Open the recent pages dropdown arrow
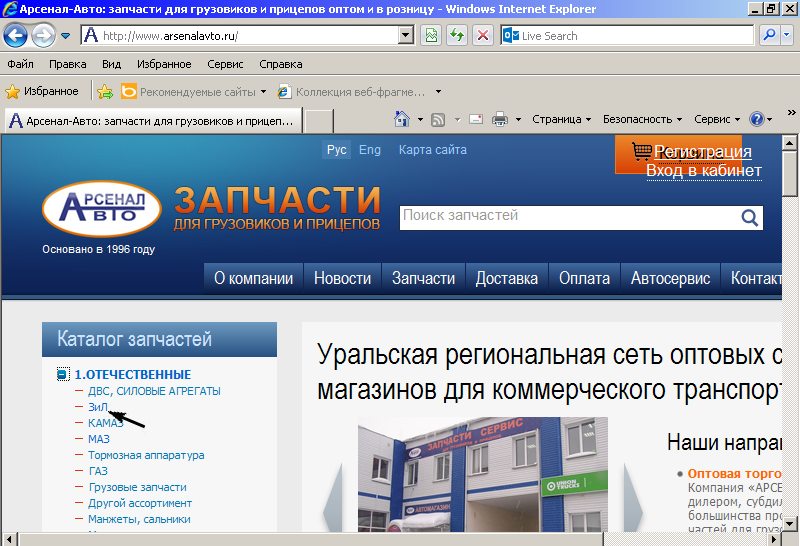The image size is (800, 546). coord(65,36)
